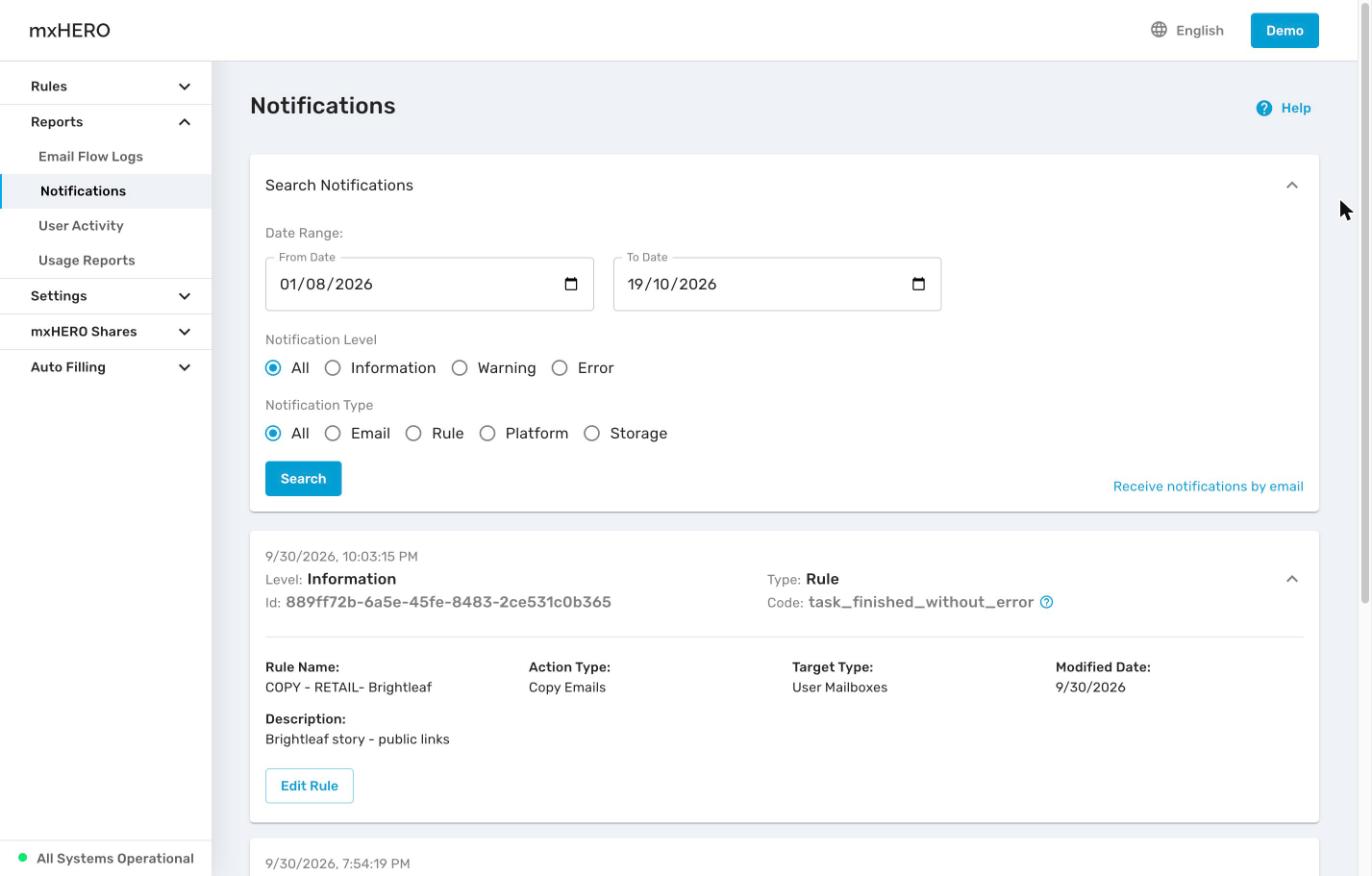Select the Warning level radio button
Screen dimensions: 1372x876
tap(460, 368)
